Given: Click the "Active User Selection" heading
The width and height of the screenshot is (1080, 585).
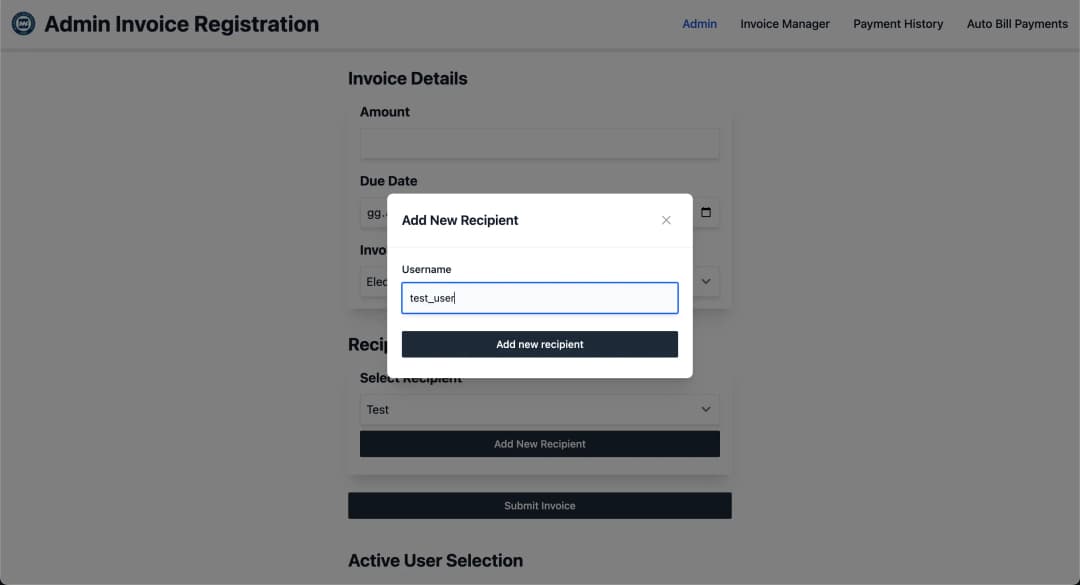Looking at the screenshot, I should point(435,561).
